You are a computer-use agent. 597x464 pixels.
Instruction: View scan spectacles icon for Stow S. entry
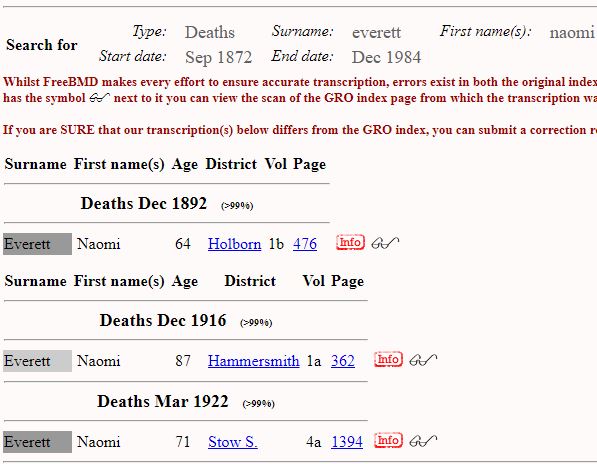[423, 441]
